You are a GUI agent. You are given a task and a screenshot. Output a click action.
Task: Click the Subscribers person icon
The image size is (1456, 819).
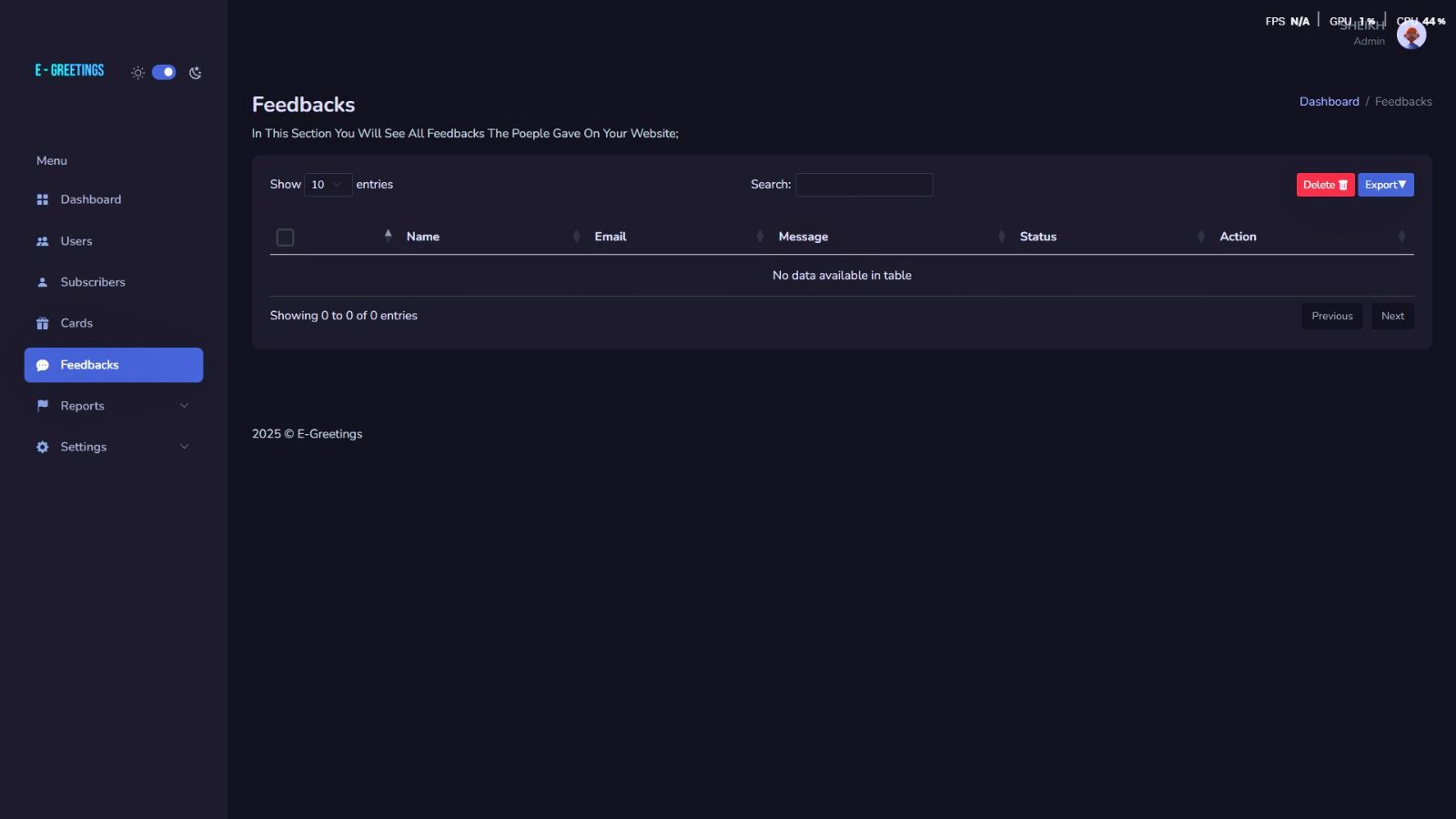(x=42, y=282)
